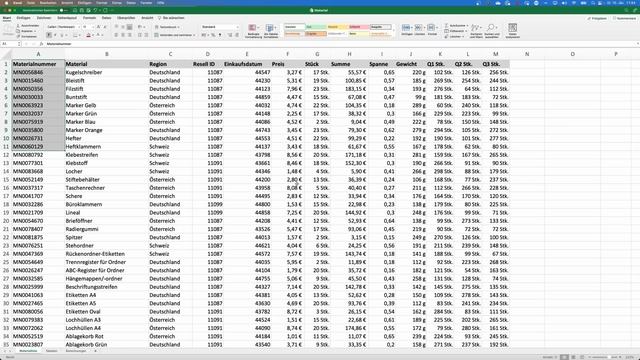Click the Einfügen paste clipboard icon
The image size is (640, 360).
click(x=8, y=29)
